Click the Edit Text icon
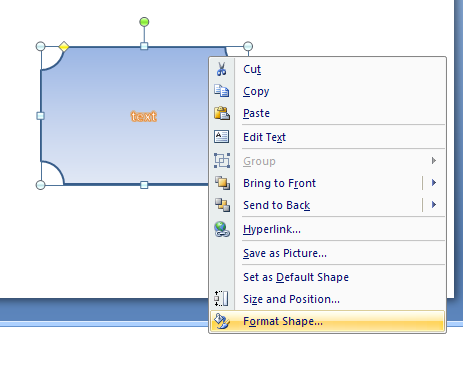Viewport: 463px width, 366px height. [222, 137]
